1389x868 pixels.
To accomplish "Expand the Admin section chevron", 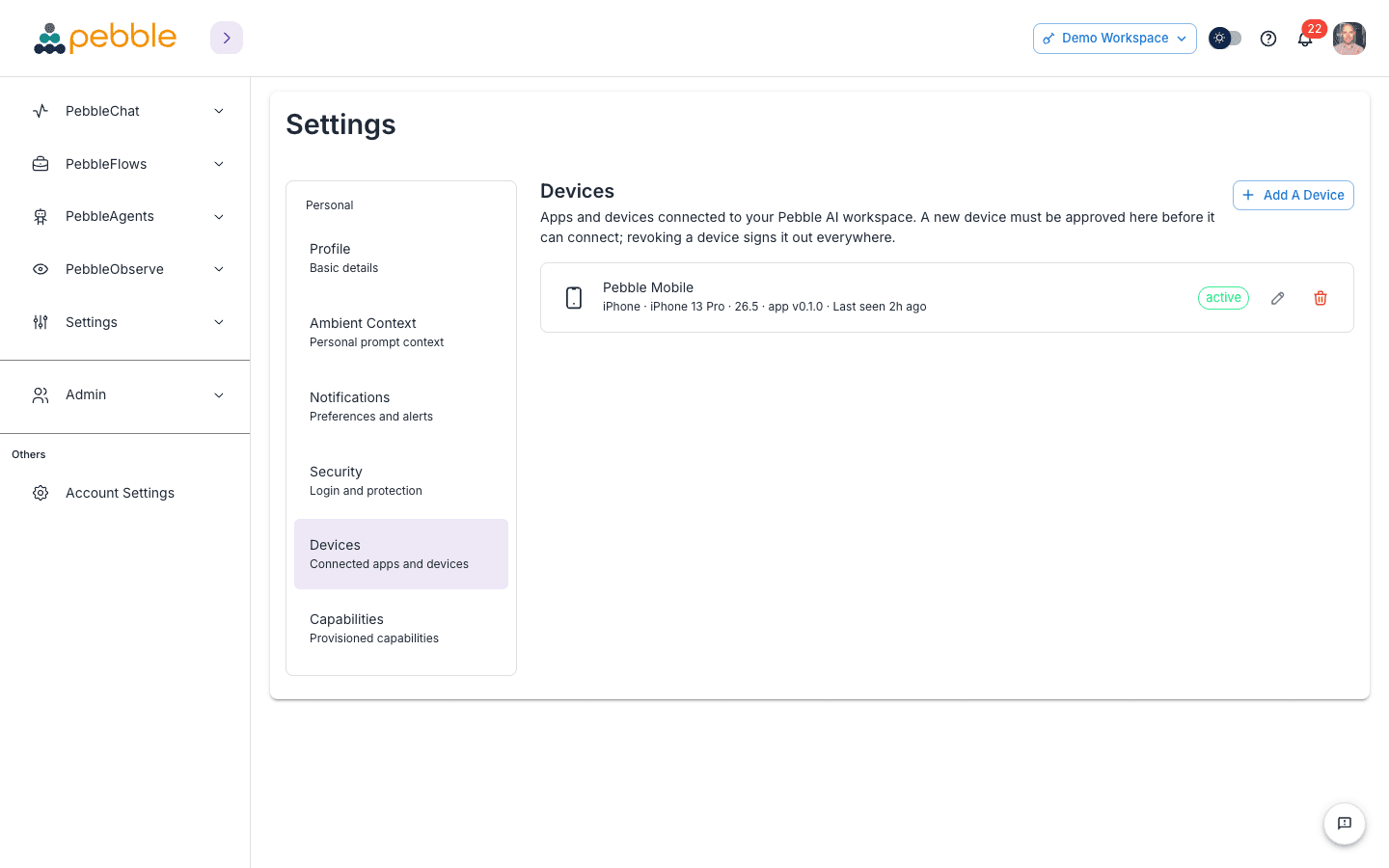I will point(219,395).
